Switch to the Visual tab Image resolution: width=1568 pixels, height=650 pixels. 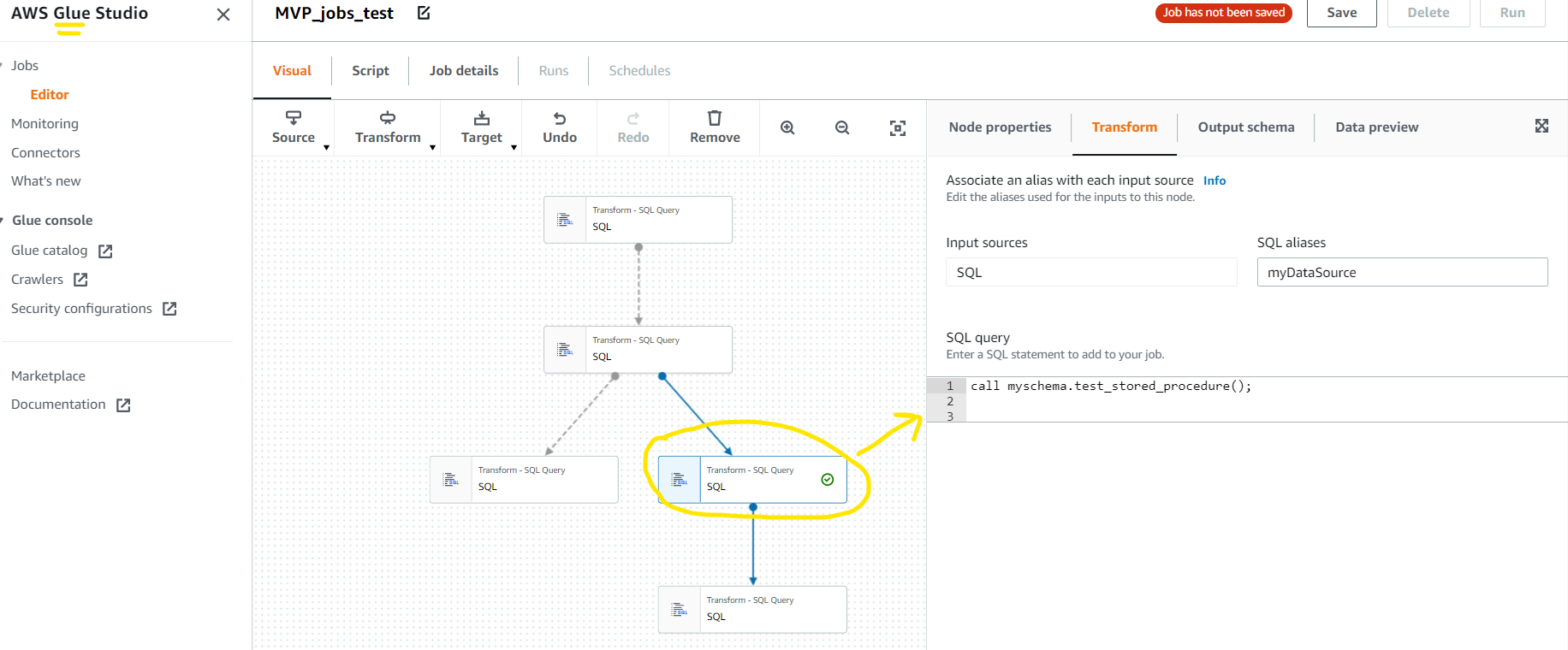tap(292, 71)
